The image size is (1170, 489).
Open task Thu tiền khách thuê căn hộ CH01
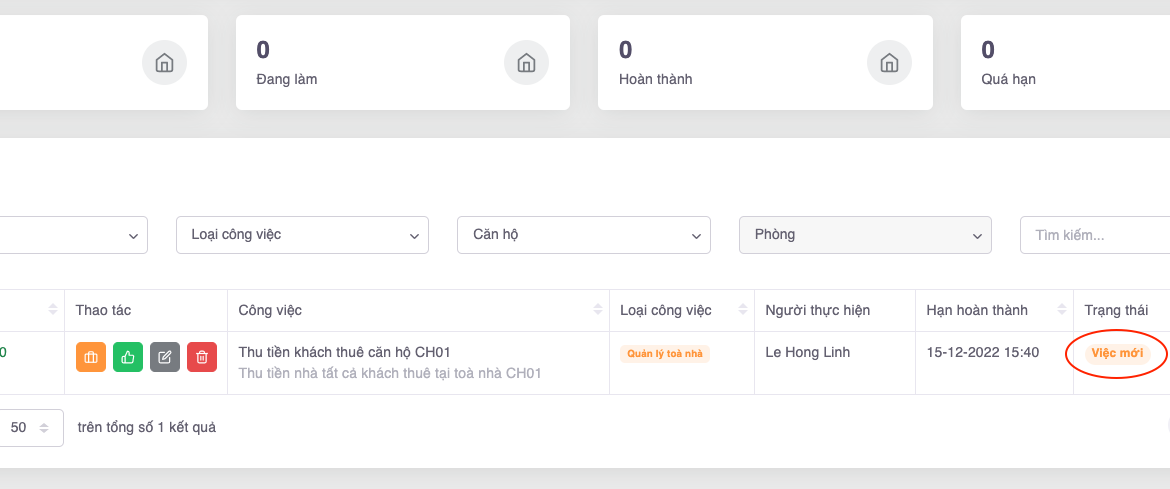pos(345,352)
